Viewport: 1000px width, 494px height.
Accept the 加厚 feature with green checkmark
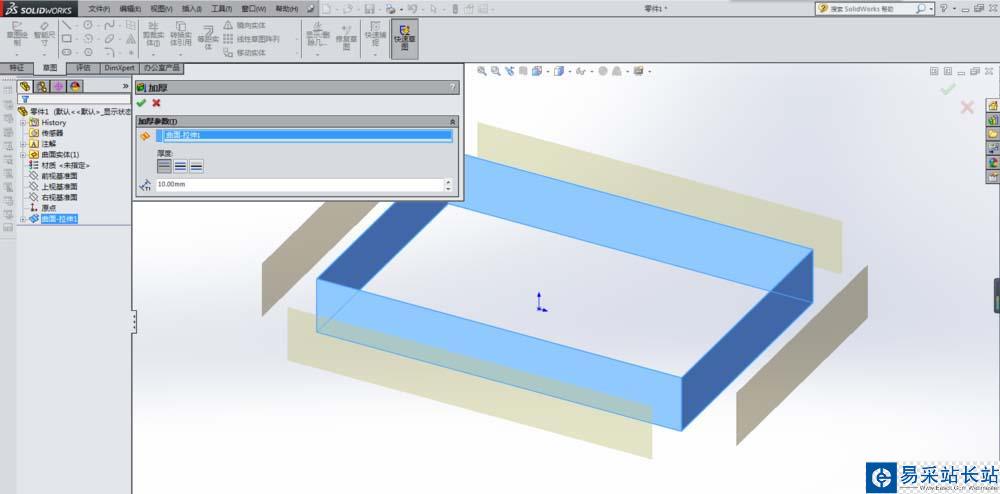[141, 103]
